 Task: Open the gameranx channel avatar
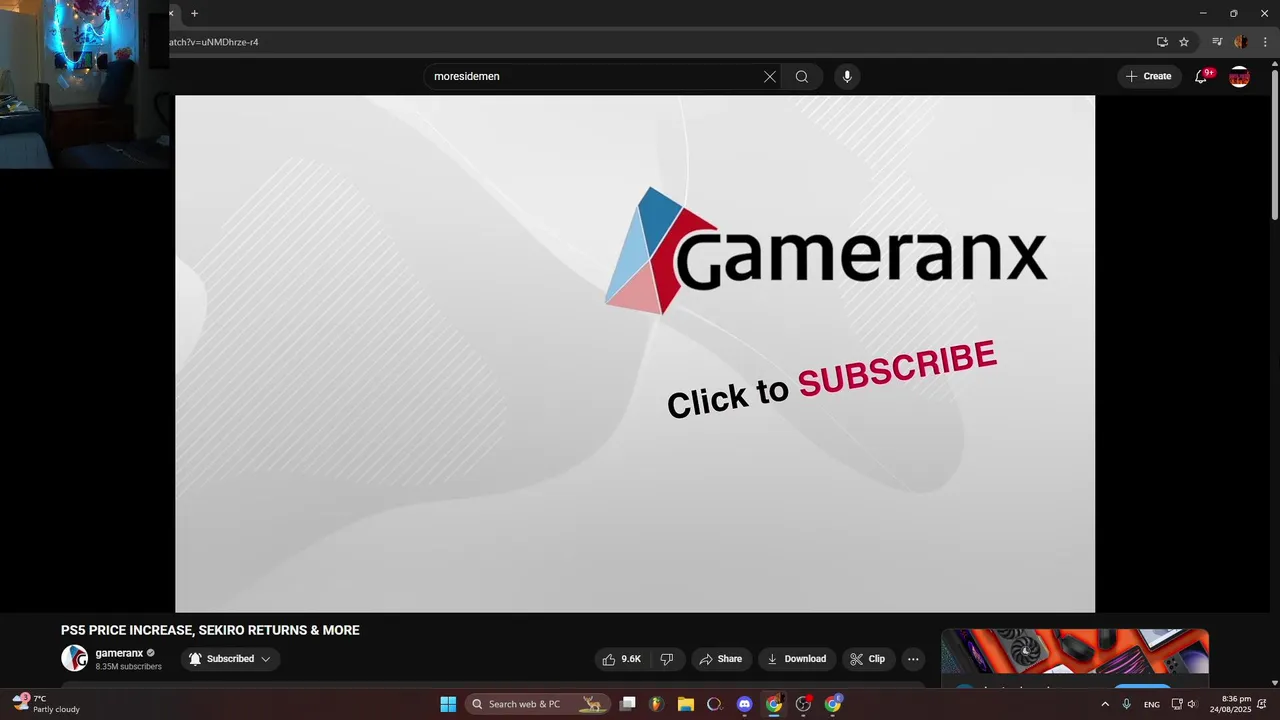point(74,658)
